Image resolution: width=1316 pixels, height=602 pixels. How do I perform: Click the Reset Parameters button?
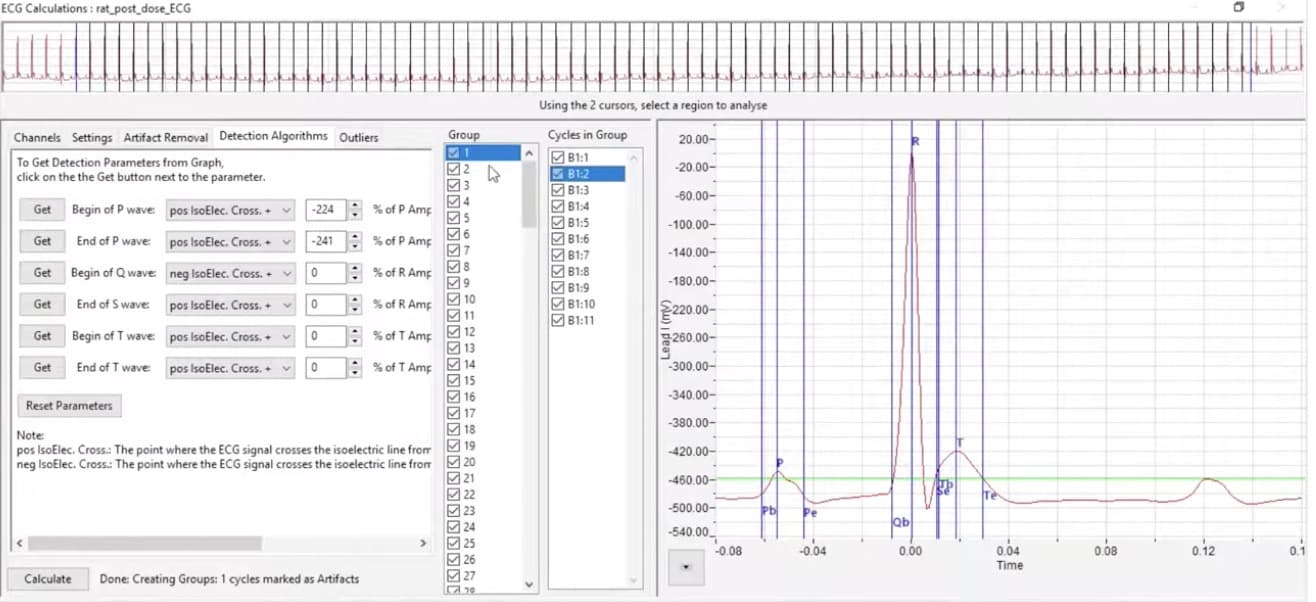(70, 406)
